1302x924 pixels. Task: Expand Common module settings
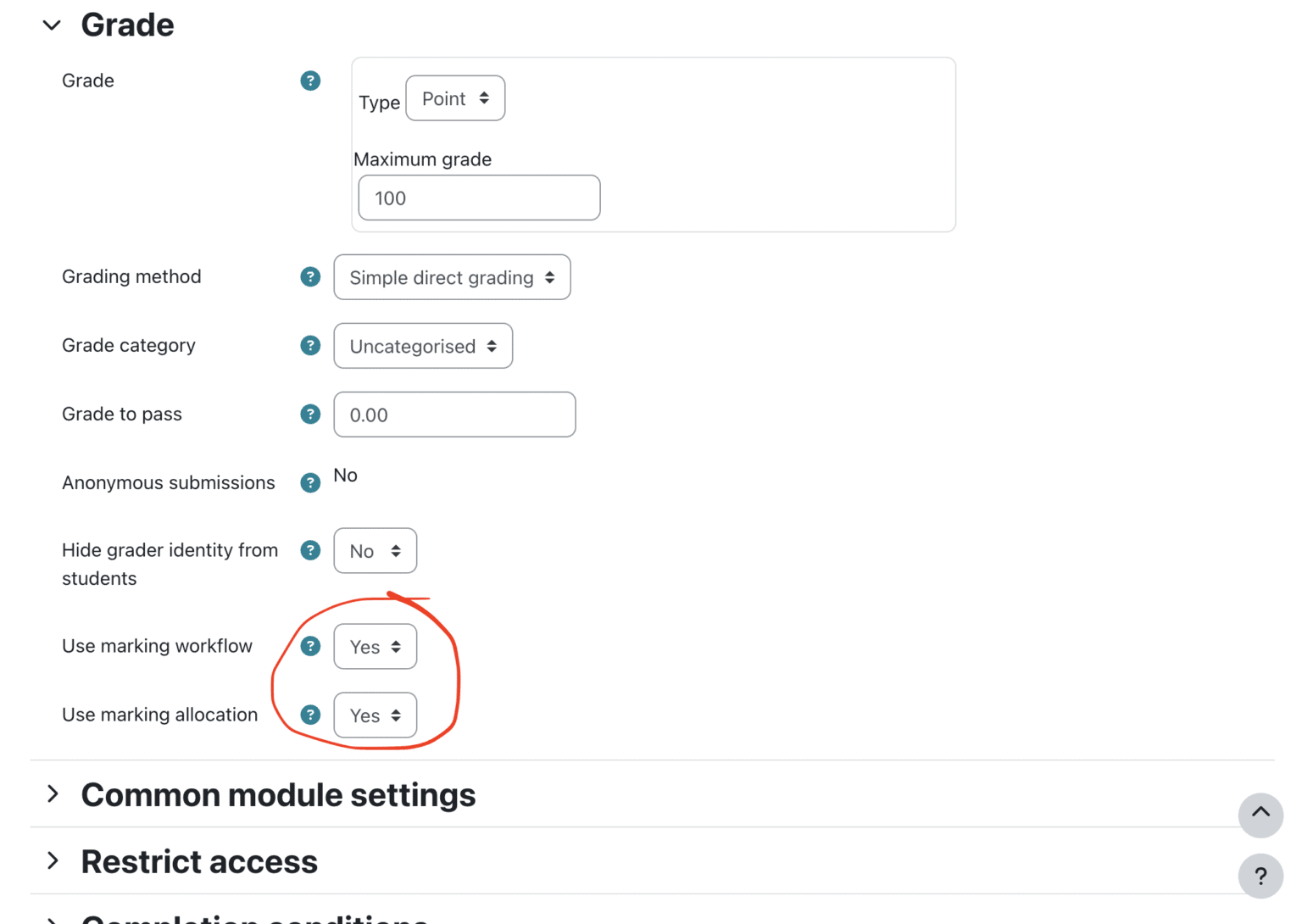[x=54, y=794]
